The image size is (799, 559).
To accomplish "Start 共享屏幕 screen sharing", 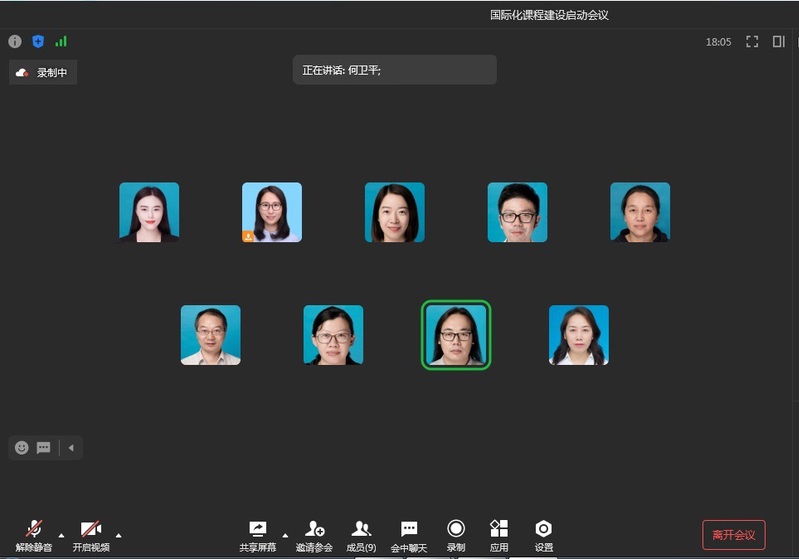I will 258,536.
